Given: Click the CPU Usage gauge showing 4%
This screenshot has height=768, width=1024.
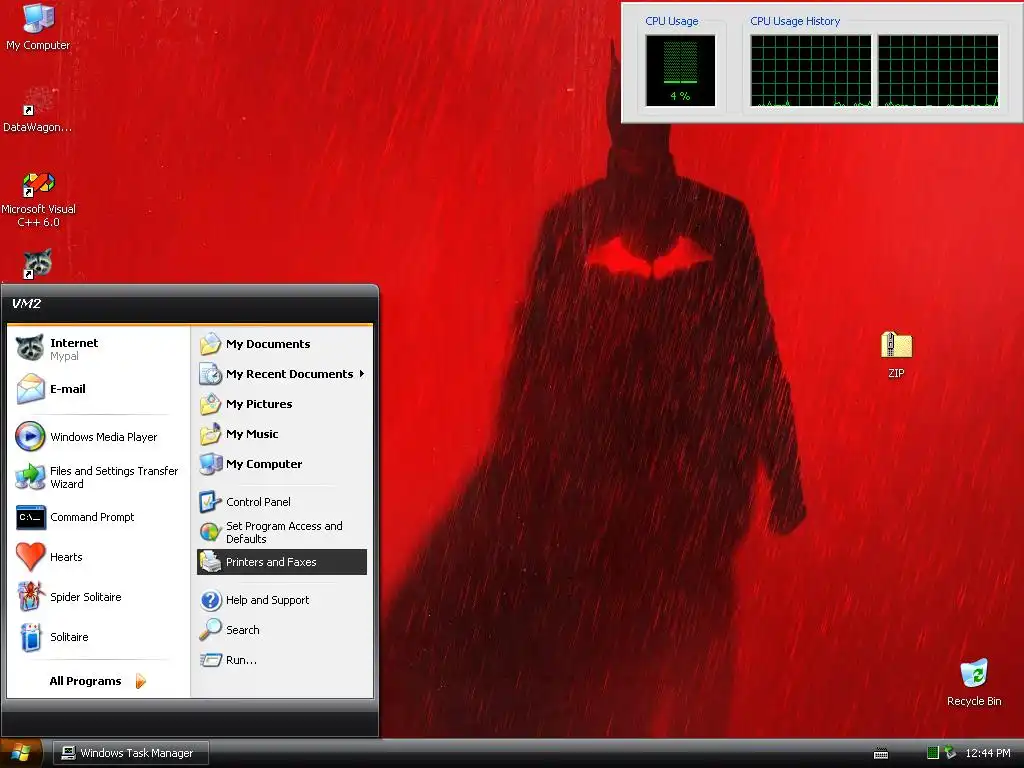Looking at the screenshot, I should pos(680,71).
